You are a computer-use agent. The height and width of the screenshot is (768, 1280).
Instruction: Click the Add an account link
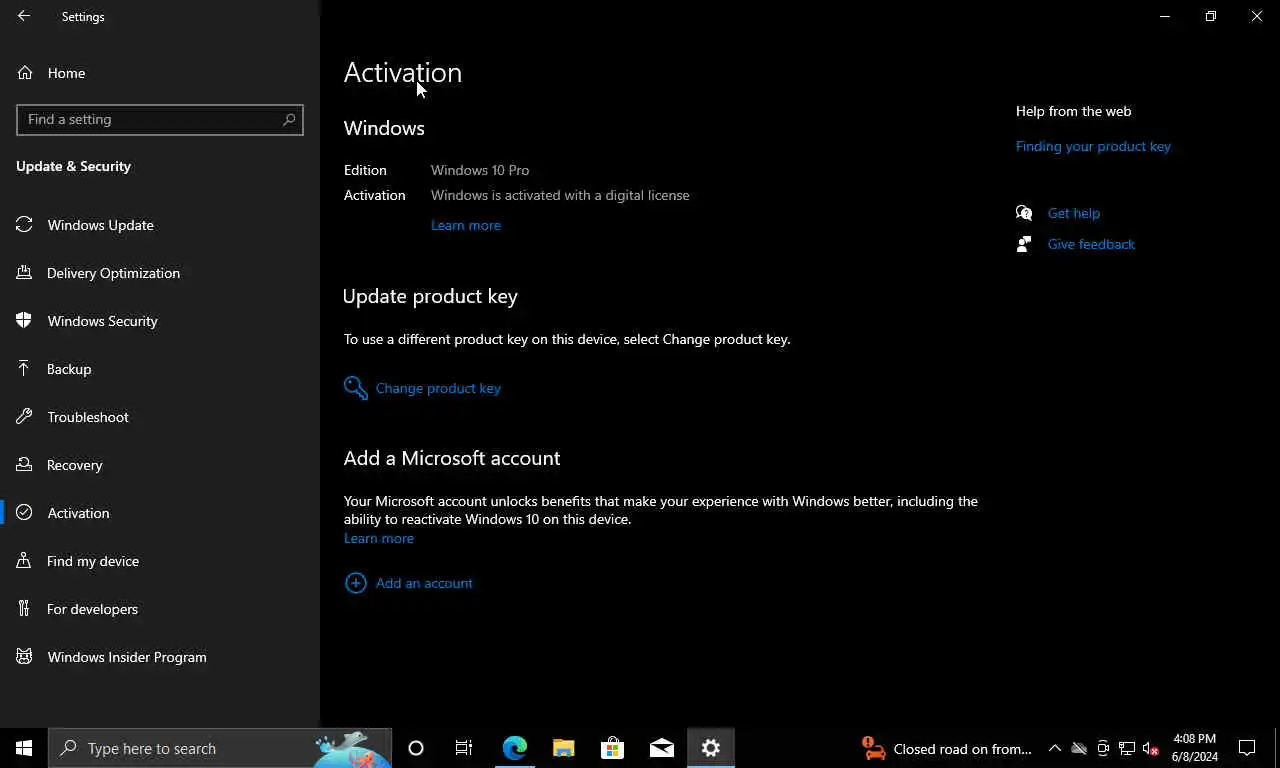424,583
